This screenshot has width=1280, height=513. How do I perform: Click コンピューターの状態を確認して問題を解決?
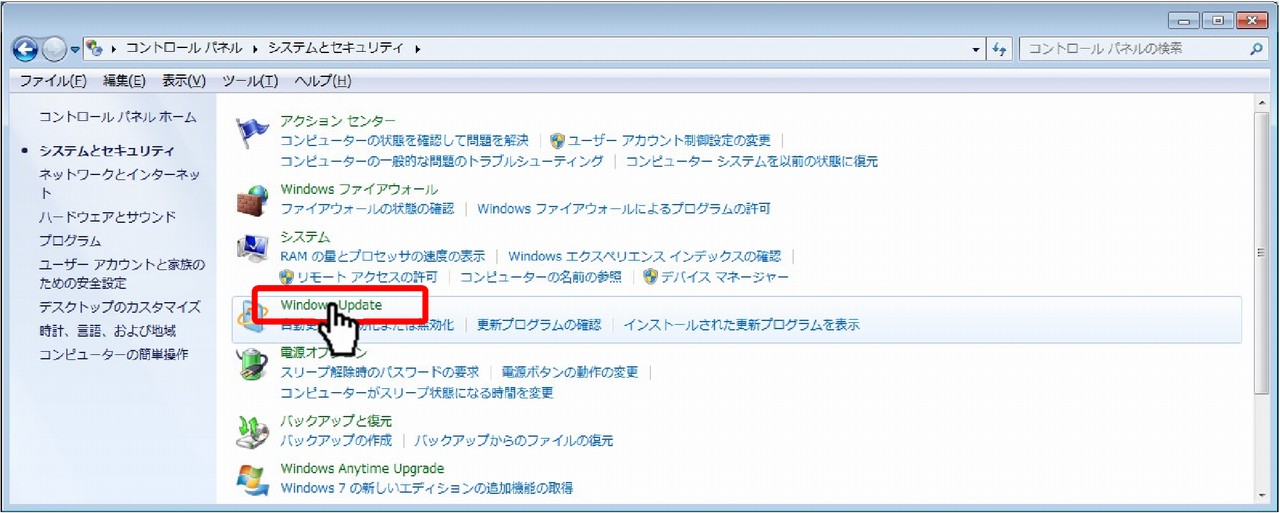pyautogui.click(x=405, y=141)
